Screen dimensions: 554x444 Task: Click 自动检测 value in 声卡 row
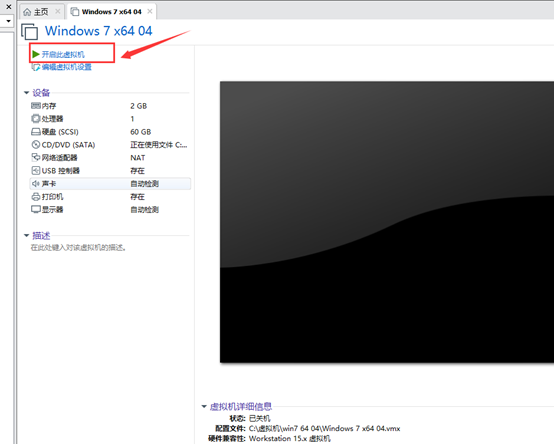[145, 184]
